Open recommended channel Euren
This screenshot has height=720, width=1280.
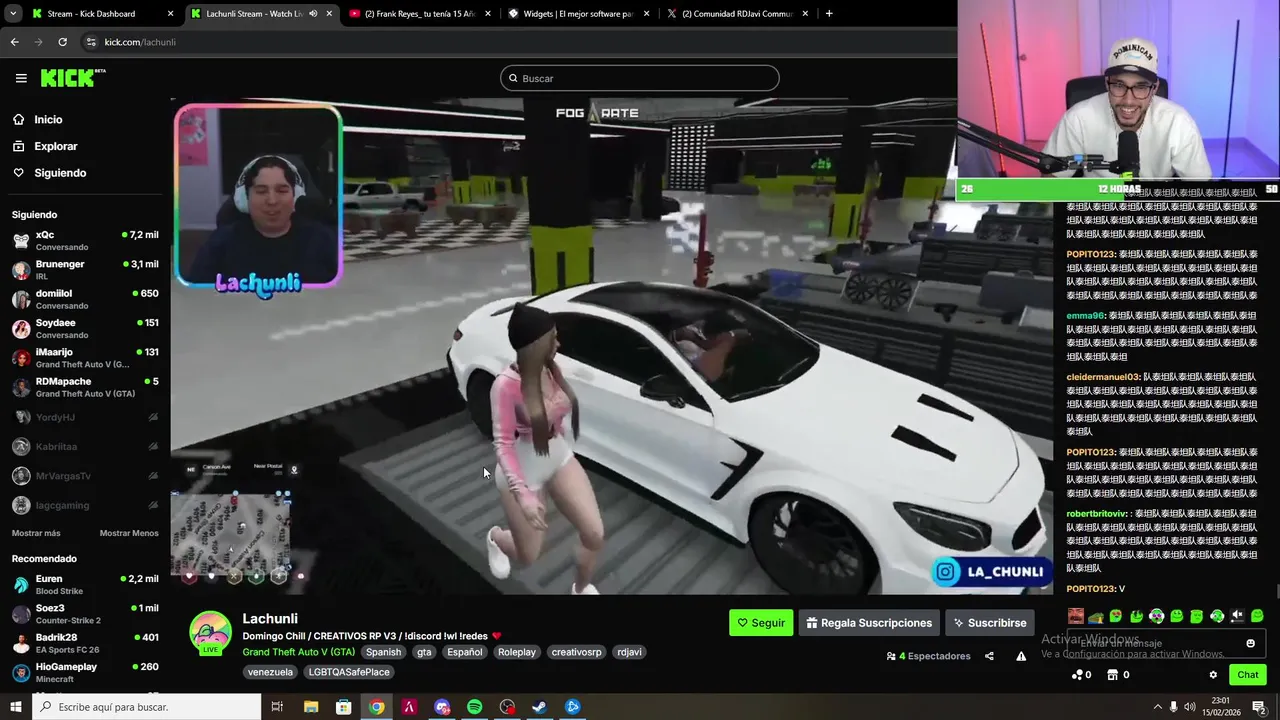click(x=85, y=584)
